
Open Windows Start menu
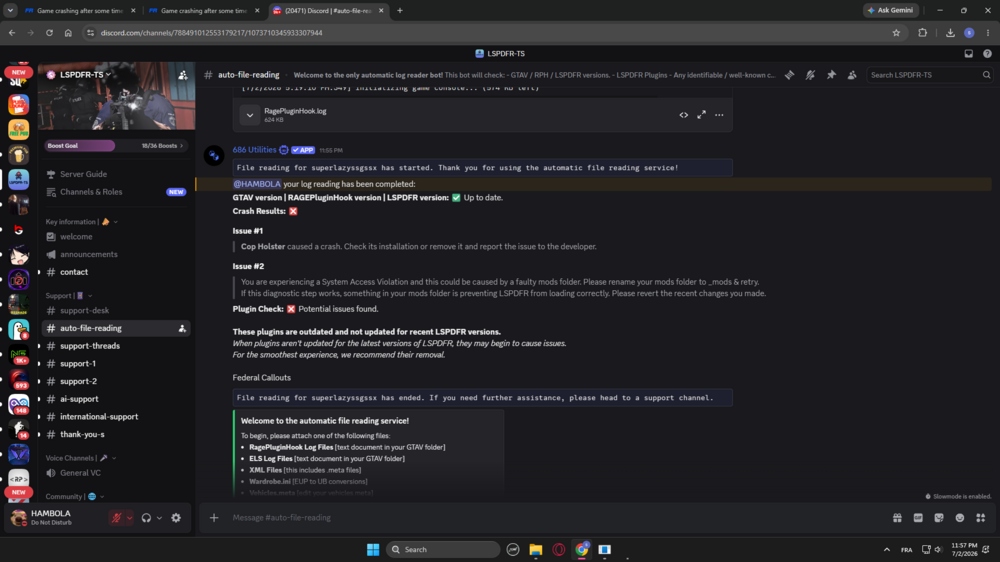[373, 549]
